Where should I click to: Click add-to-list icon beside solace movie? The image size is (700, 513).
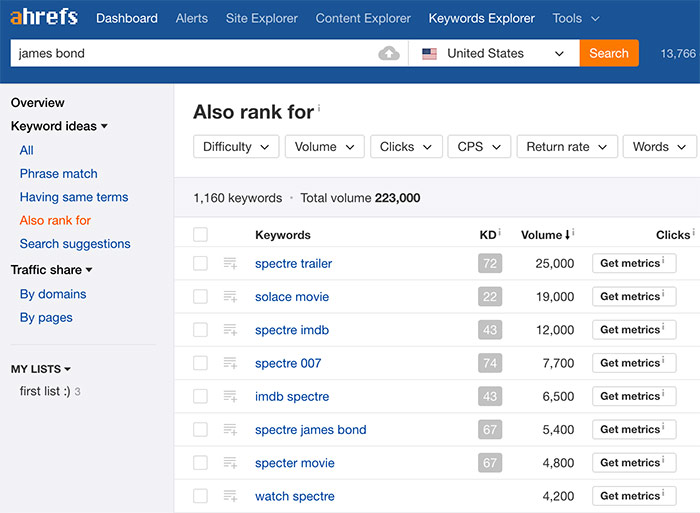pos(230,297)
